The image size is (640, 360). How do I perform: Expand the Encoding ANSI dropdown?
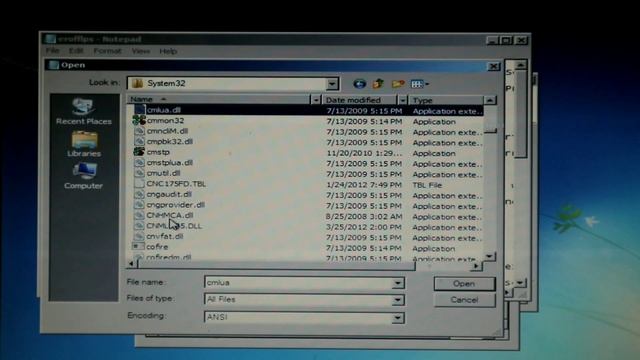click(x=398, y=318)
